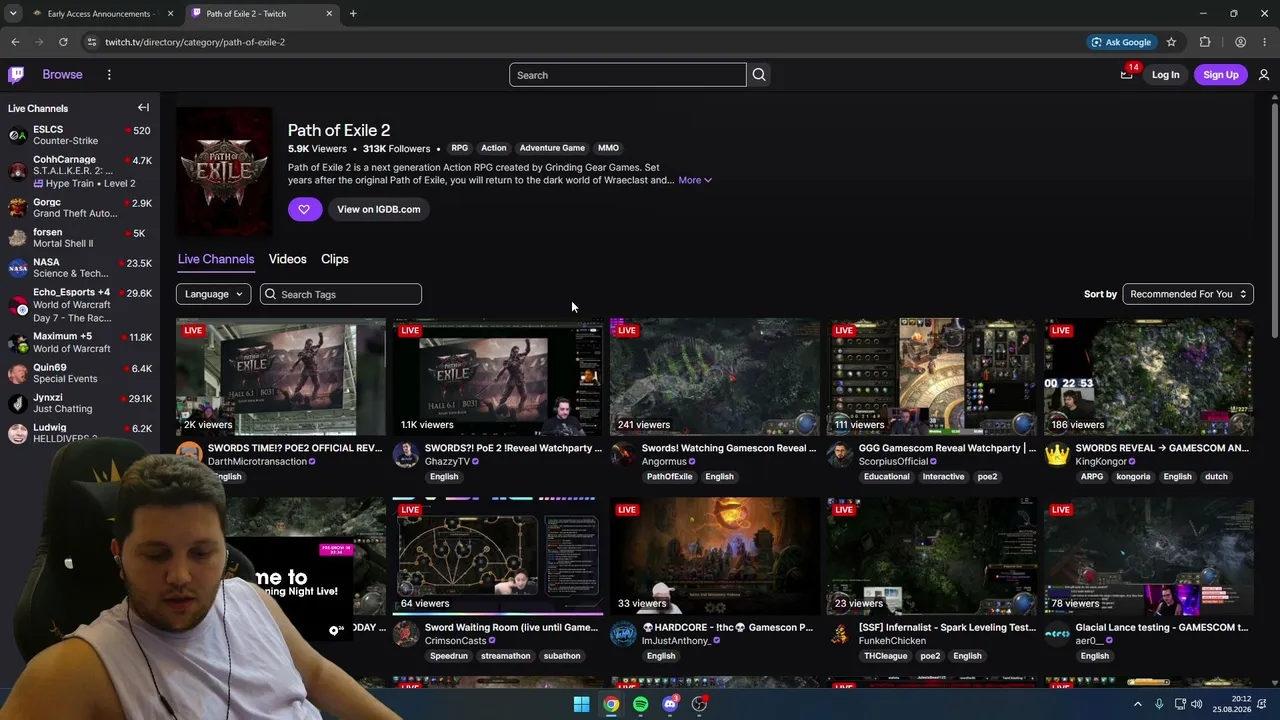Click View on IGDB.com button
This screenshot has height=720, width=1280.
click(378, 209)
